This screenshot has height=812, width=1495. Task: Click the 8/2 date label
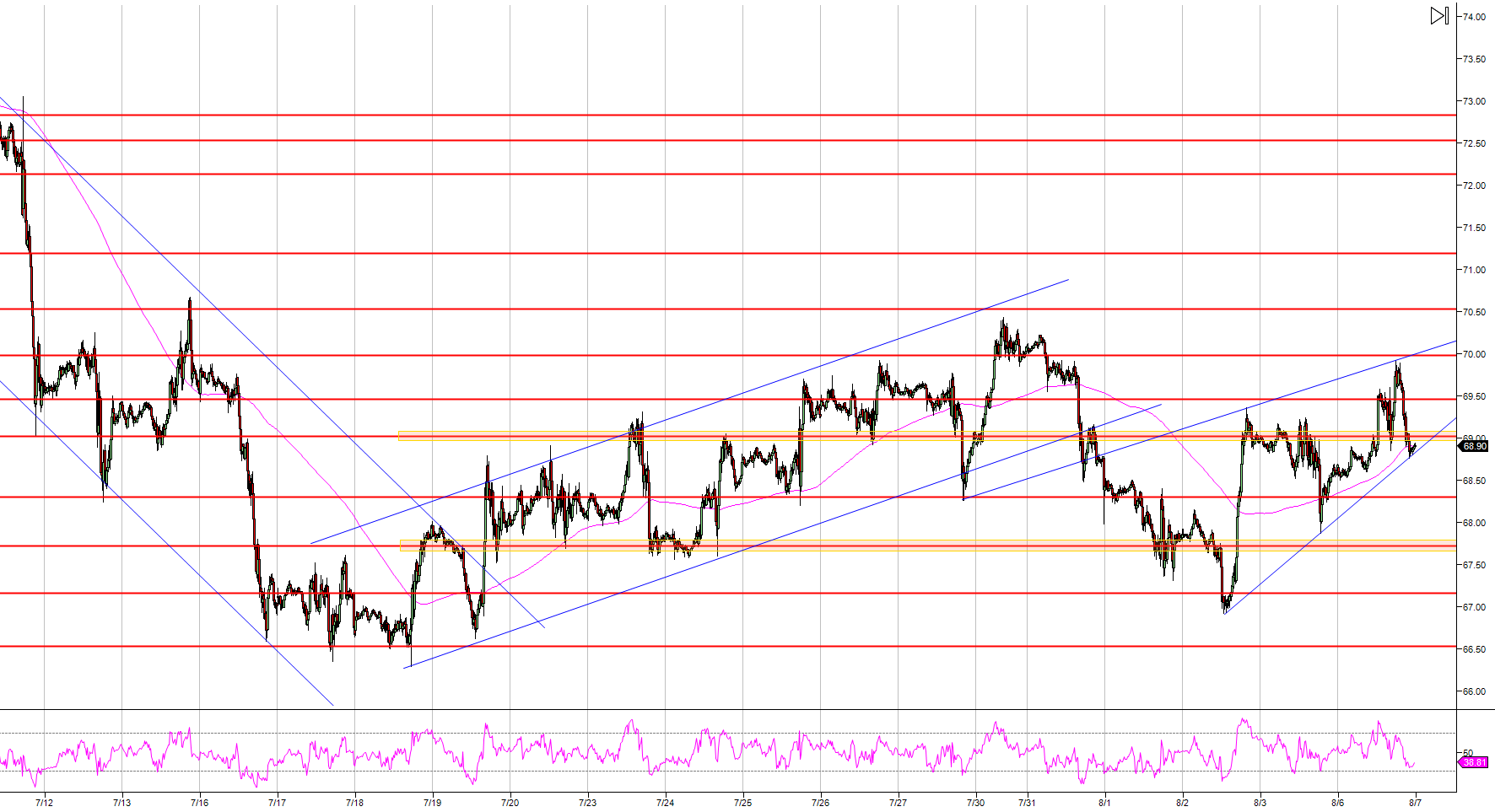[x=1182, y=803]
